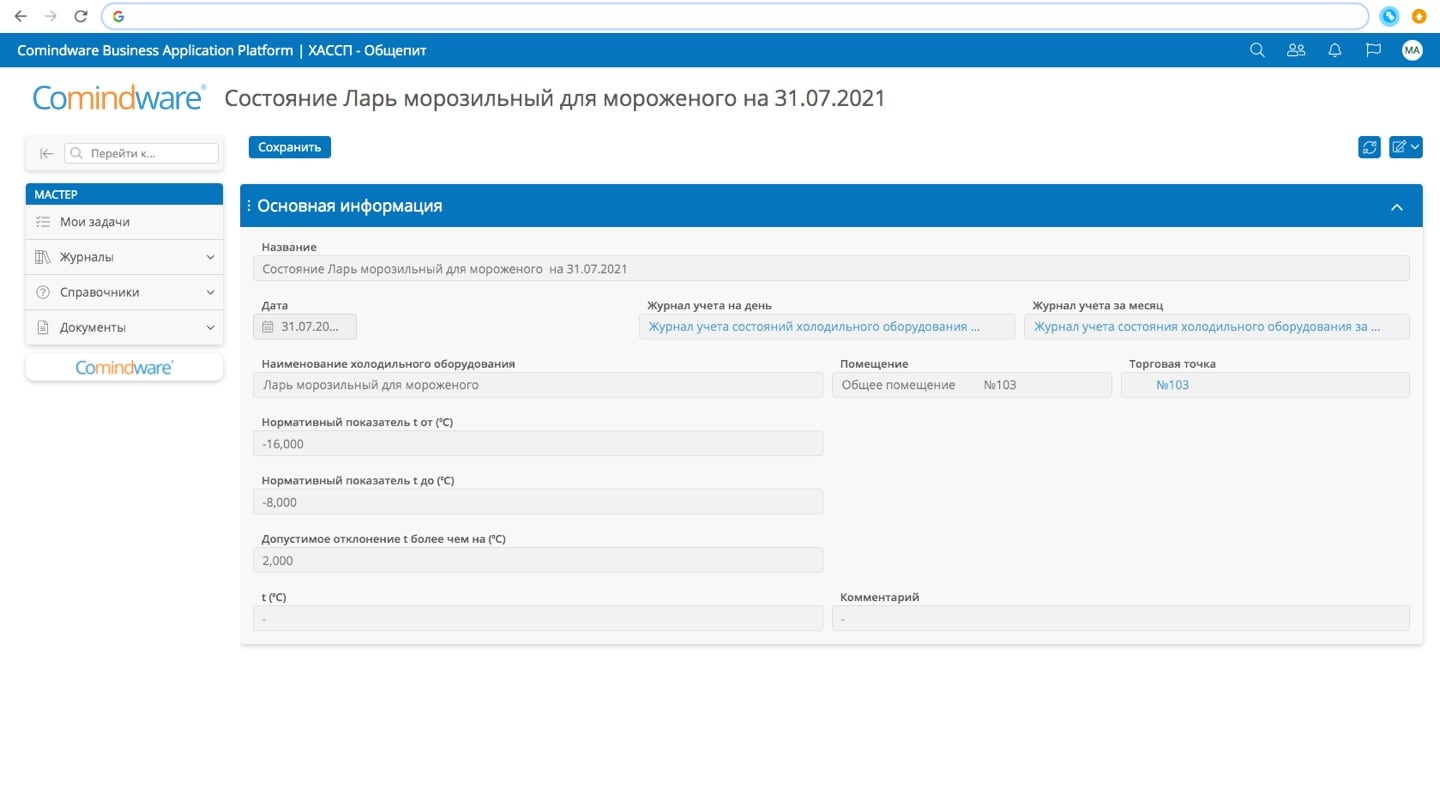Click the Мои задачи list icon

(x=42, y=222)
